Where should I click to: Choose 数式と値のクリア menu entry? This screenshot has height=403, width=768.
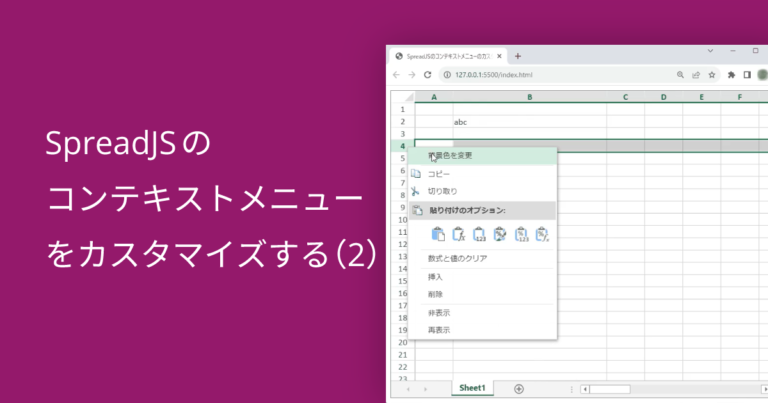click(x=482, y=259)
